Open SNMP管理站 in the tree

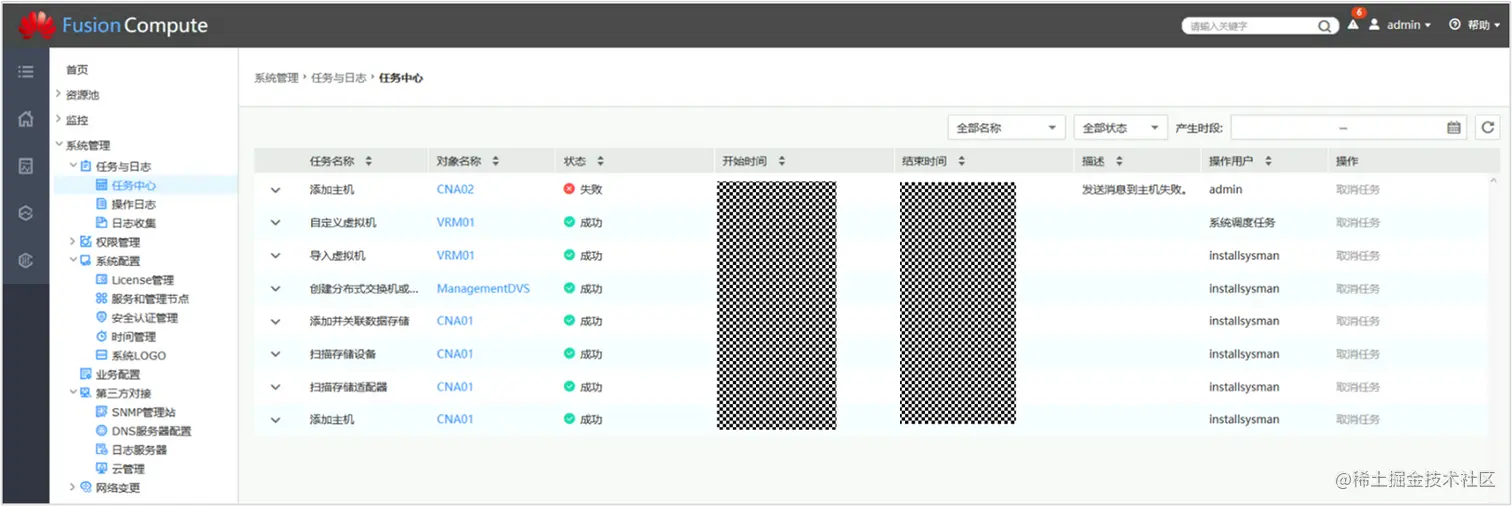(x=144, y=412)
